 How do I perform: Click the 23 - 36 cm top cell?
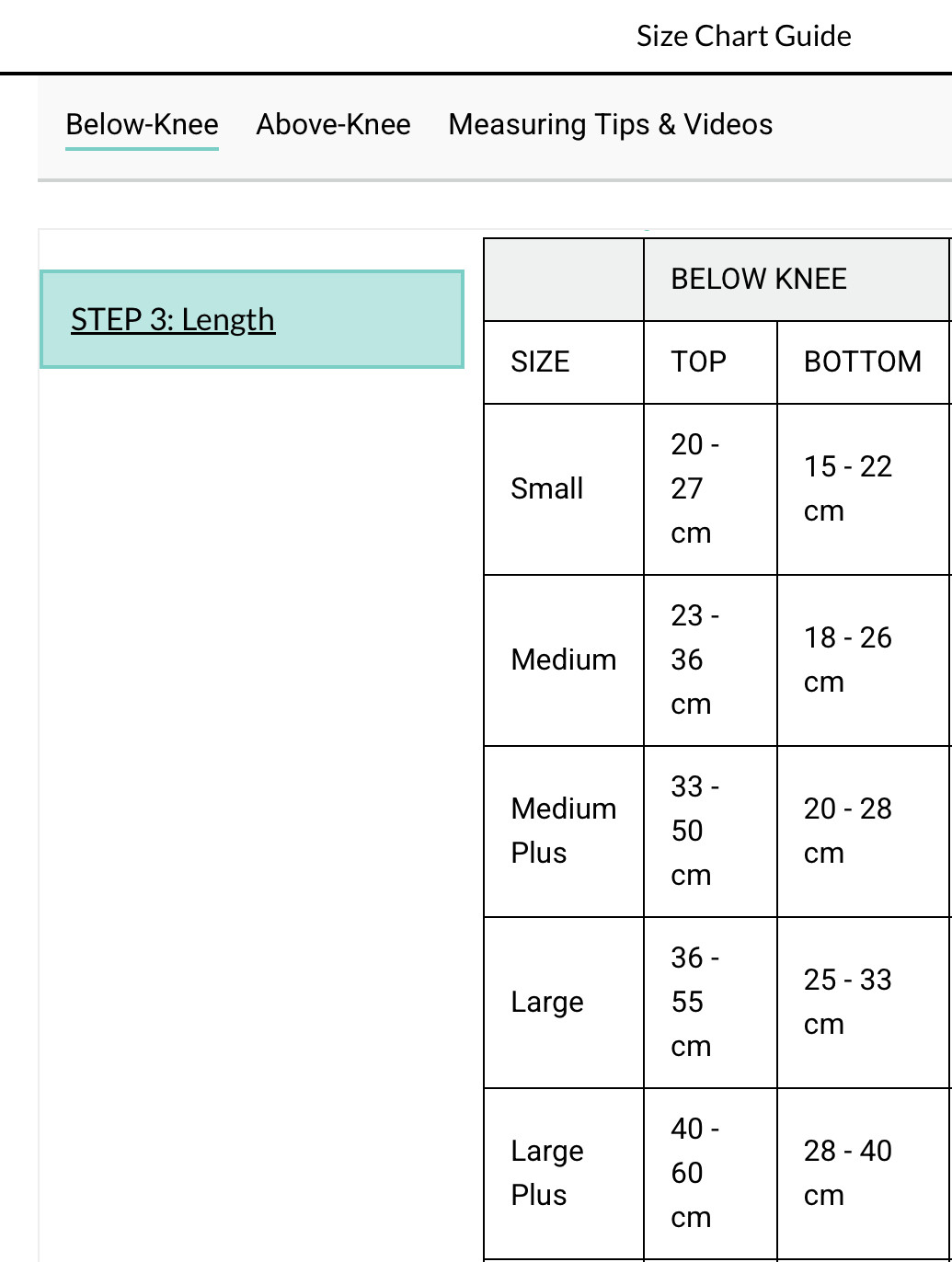pyautogui.click(x=694, y=660)
